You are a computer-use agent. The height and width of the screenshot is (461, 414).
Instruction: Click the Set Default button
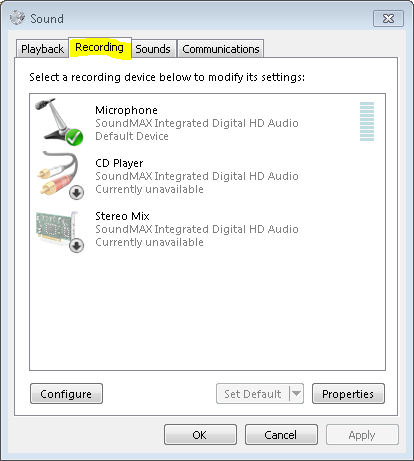click(253, 394)
